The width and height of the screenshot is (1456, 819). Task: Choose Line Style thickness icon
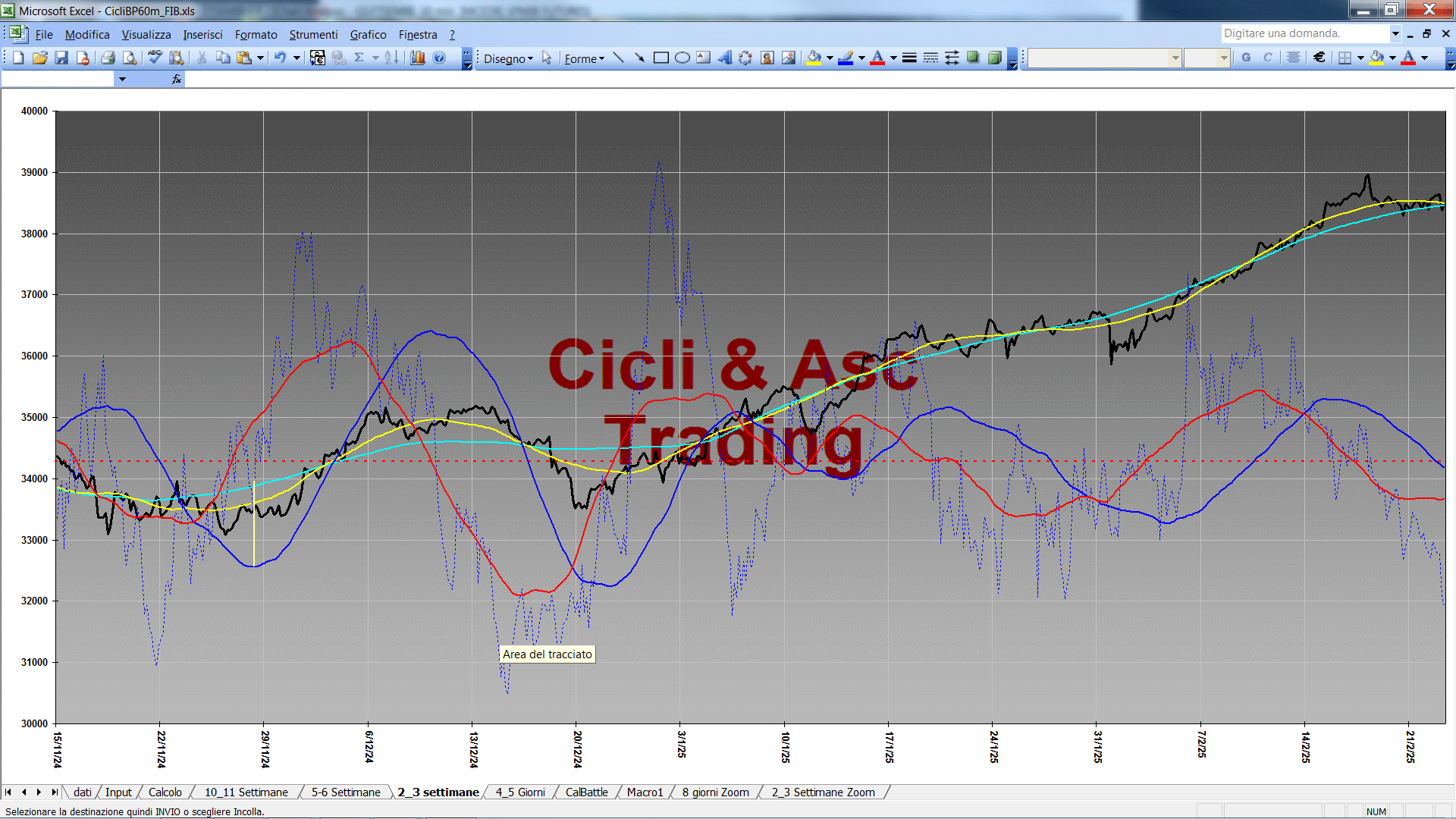909,58
